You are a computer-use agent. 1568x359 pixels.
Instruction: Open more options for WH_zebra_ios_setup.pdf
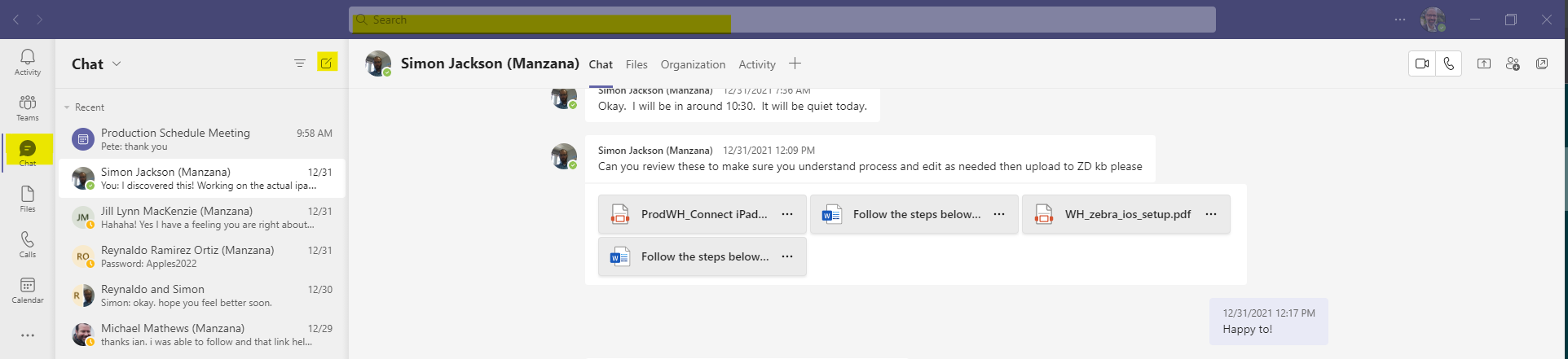[x=1211, y=214]
